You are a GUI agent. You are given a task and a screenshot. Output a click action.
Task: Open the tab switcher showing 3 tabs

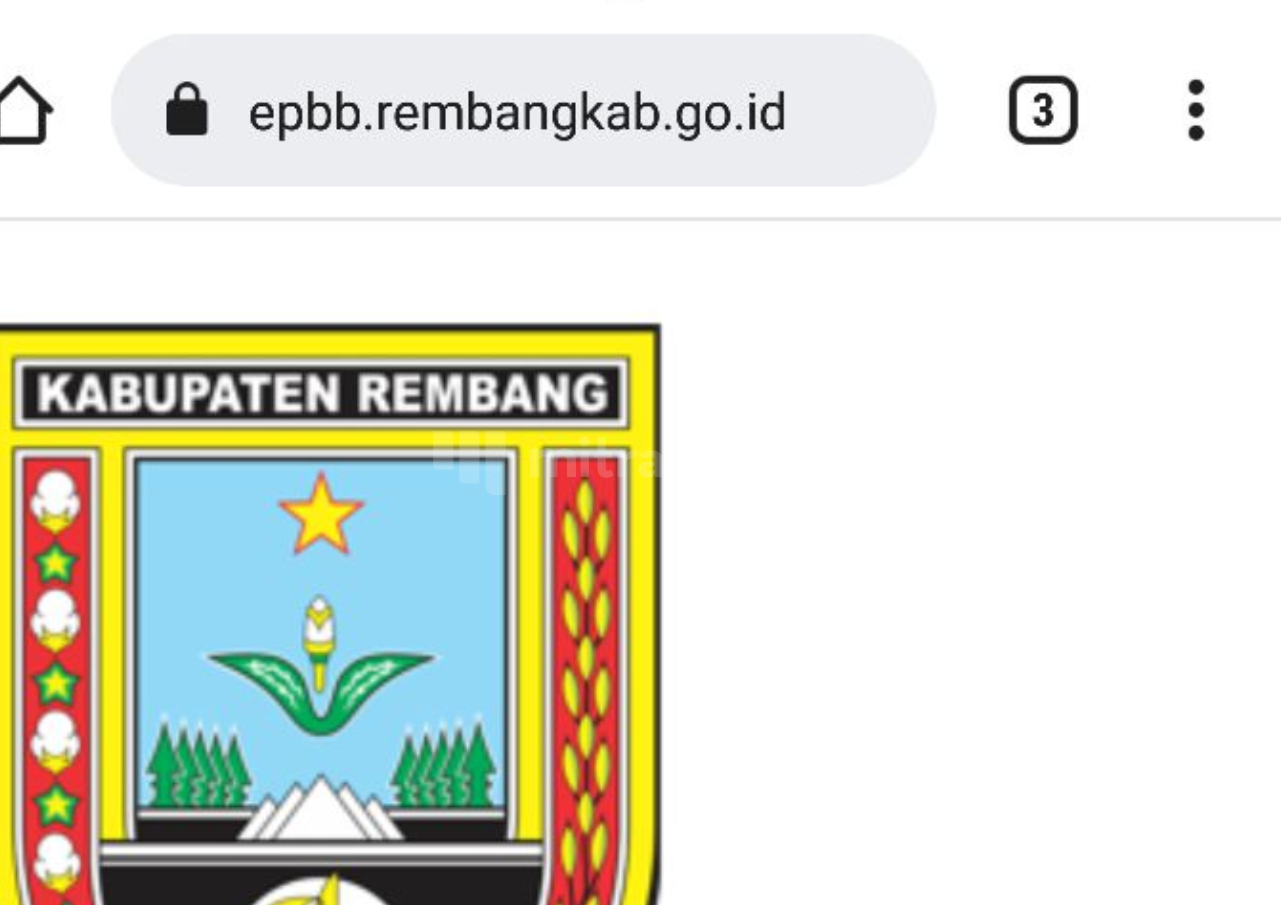click(1043, 110)
